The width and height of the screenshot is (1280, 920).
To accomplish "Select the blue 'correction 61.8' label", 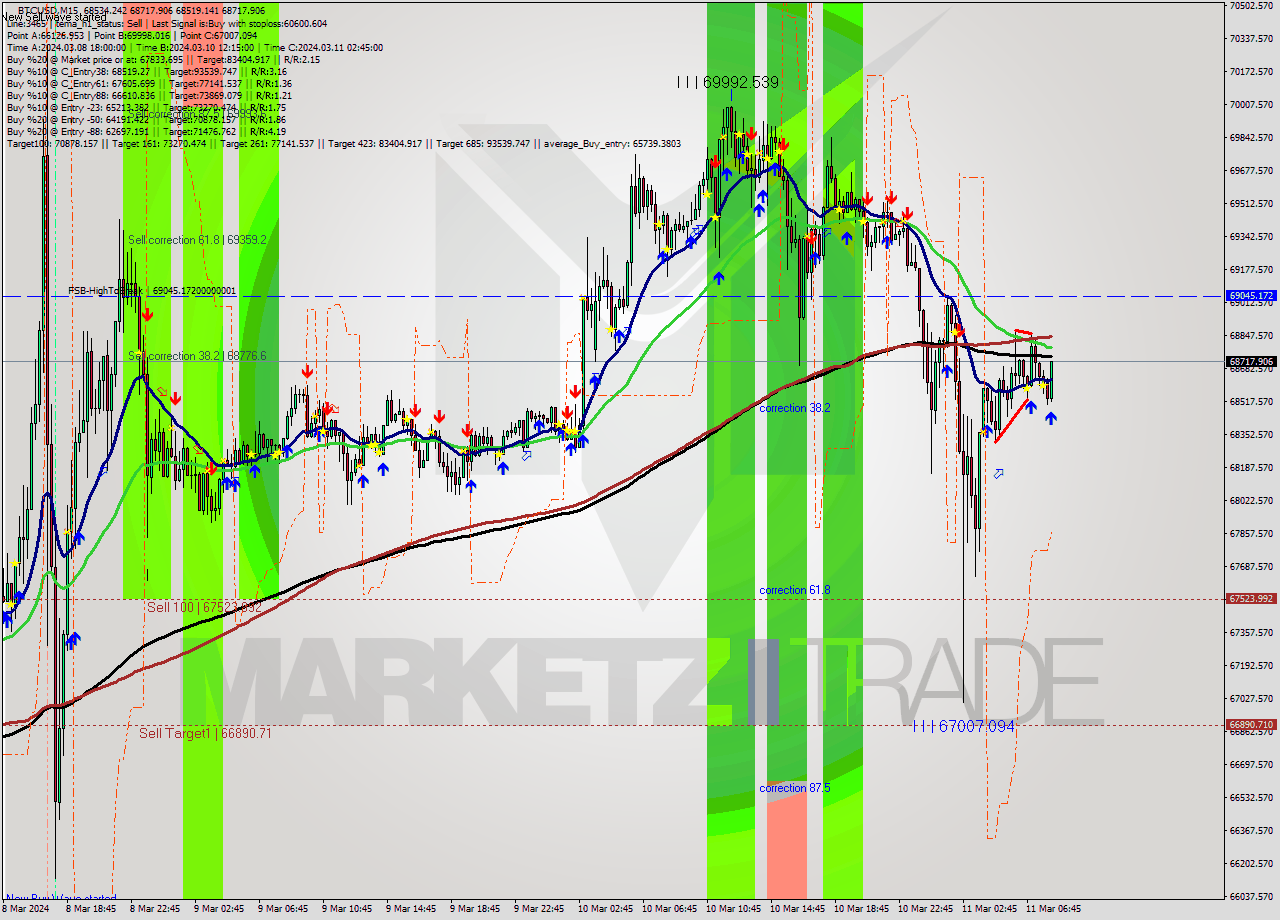I will [794, 590].
